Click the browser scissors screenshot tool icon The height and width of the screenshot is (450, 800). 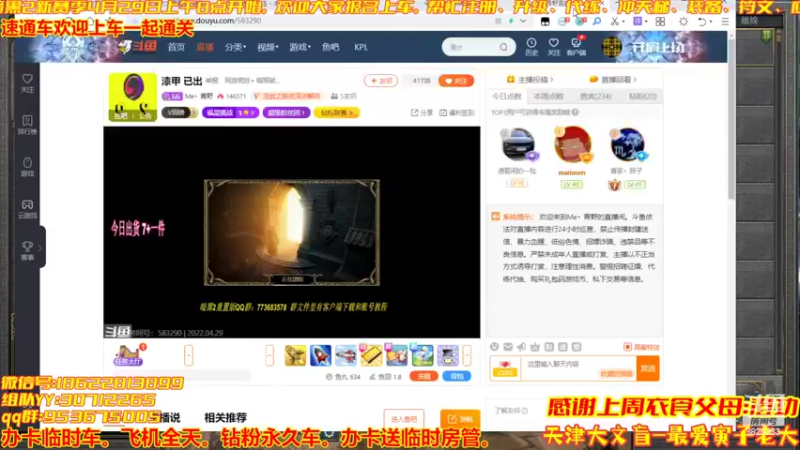tap(615, 21)
